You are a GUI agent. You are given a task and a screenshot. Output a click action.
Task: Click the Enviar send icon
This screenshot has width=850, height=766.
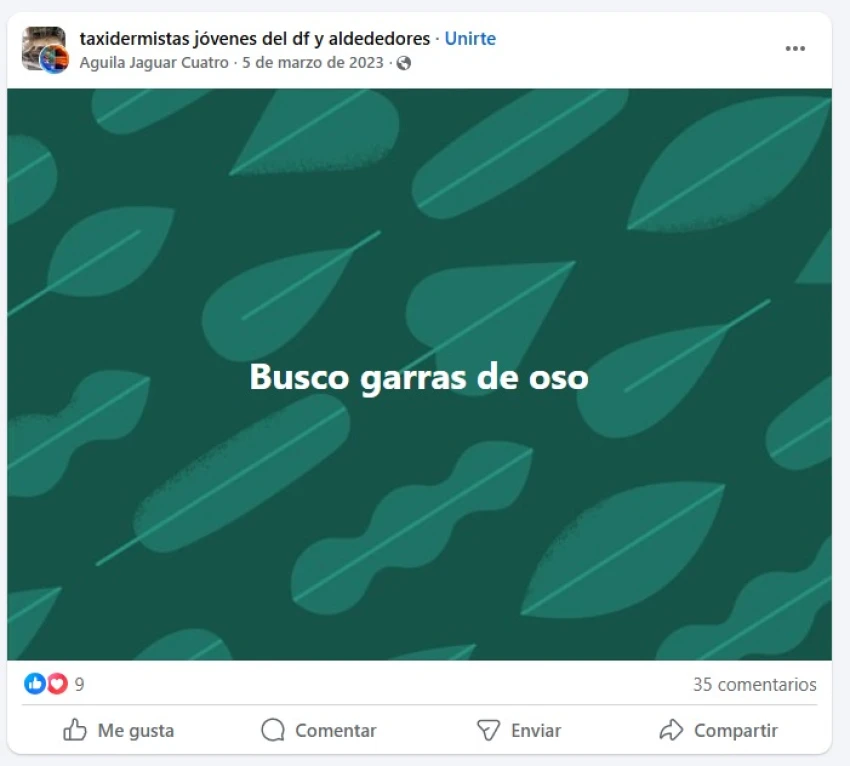[x=488, y=730]
